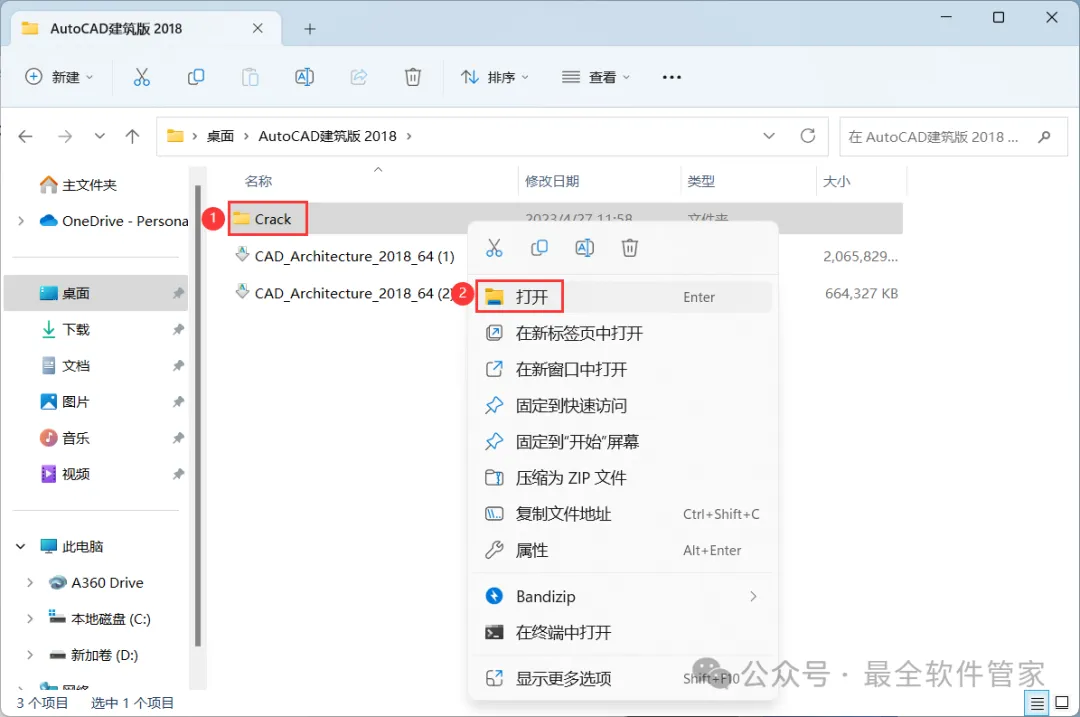1080x717 pixels.
Task: Choose 属性 in the context menu
Action: click(x=623, y=550)
